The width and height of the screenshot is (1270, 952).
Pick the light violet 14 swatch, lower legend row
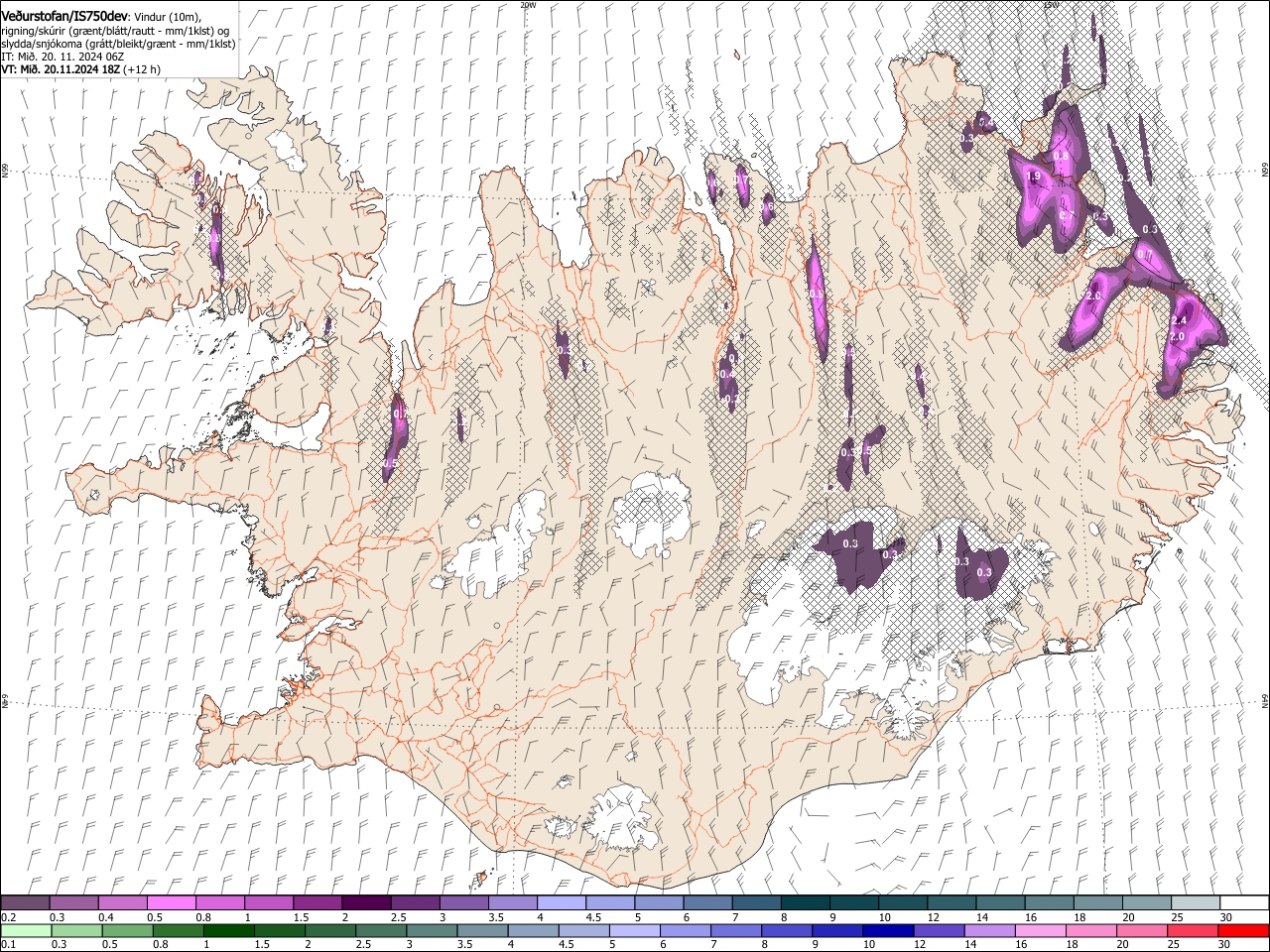(x=989, y=930)
